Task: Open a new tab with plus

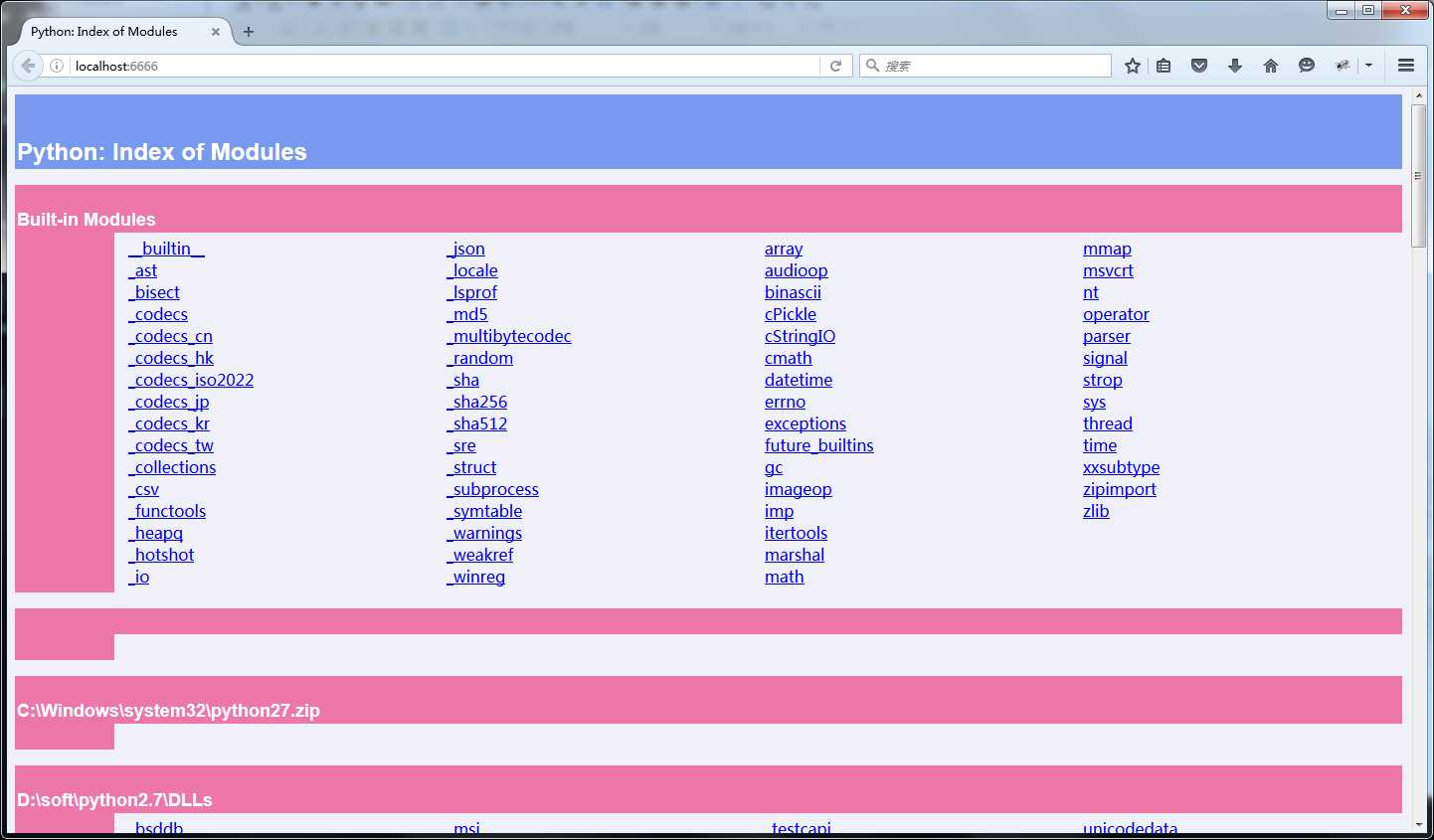Action: click(249, 32)
